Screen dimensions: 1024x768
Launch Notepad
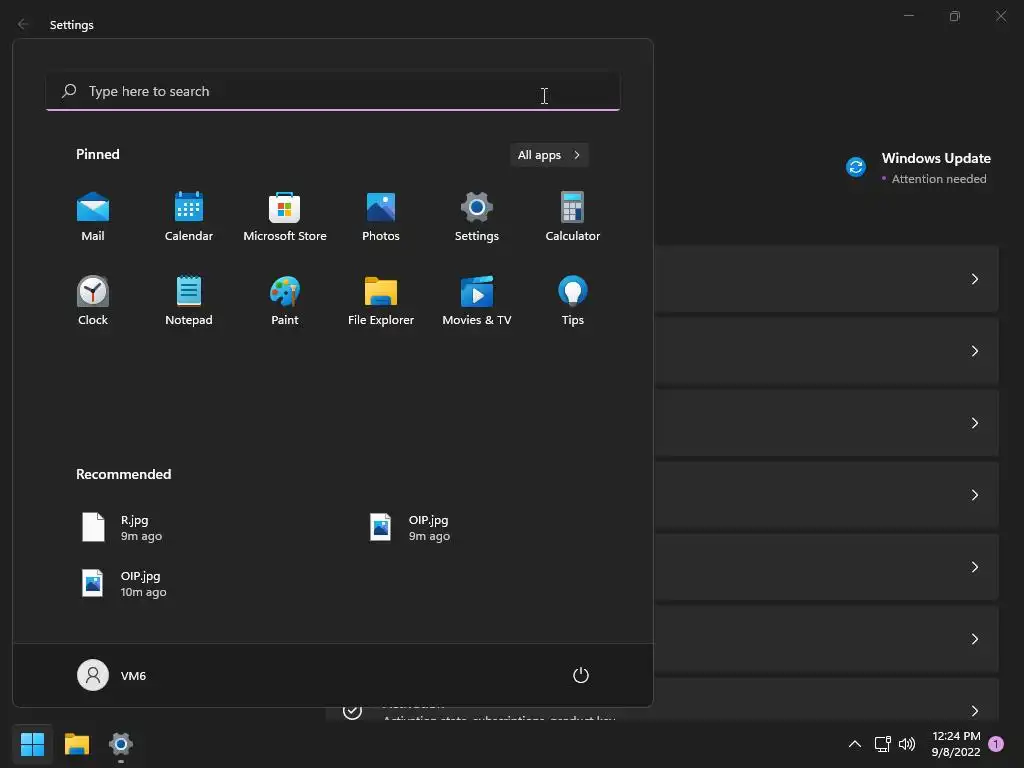pos(189,301)
